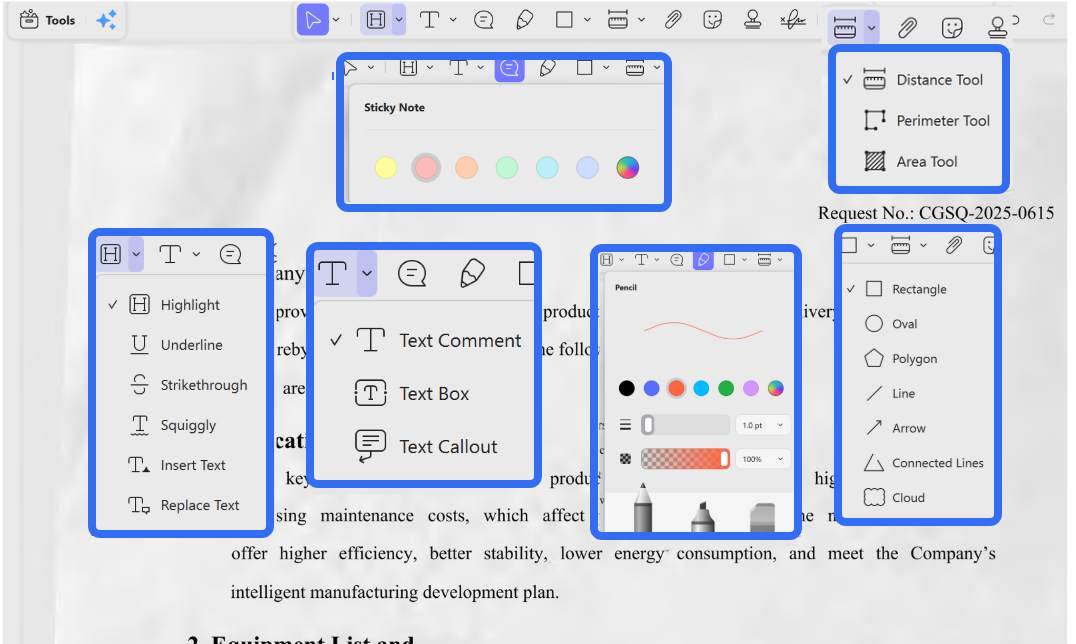Click the Highlight H icon in main toolbar
The width and height of the screenshot is (1076, 644).
click(376, 19)
